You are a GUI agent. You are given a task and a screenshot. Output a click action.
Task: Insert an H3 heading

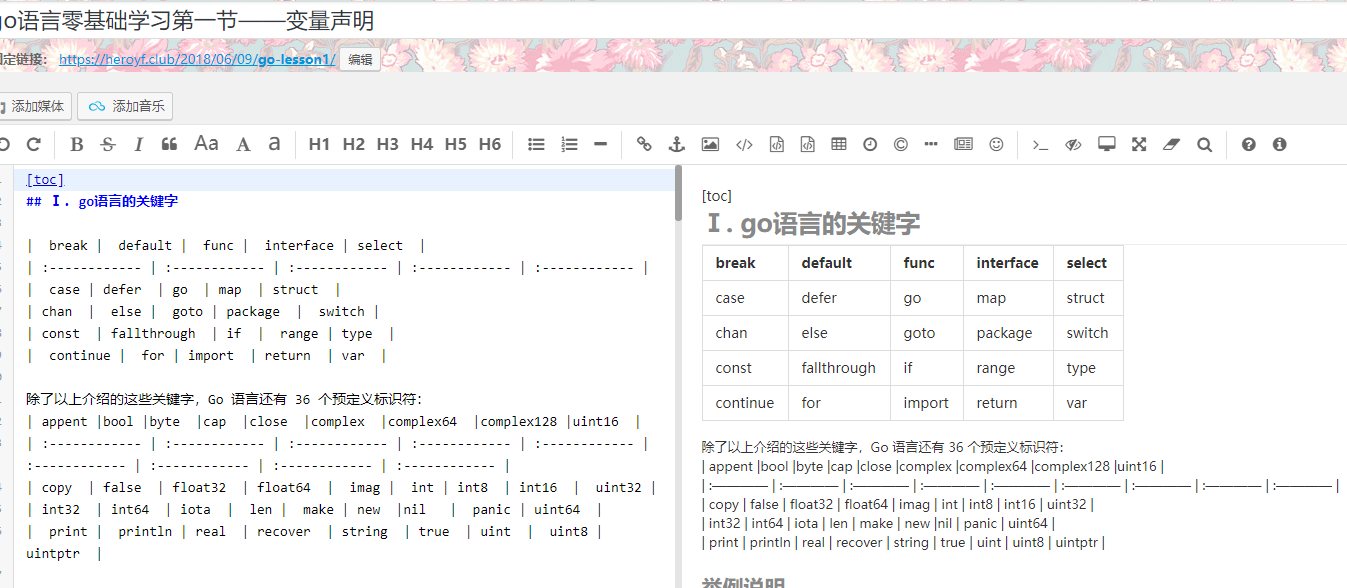387,144
